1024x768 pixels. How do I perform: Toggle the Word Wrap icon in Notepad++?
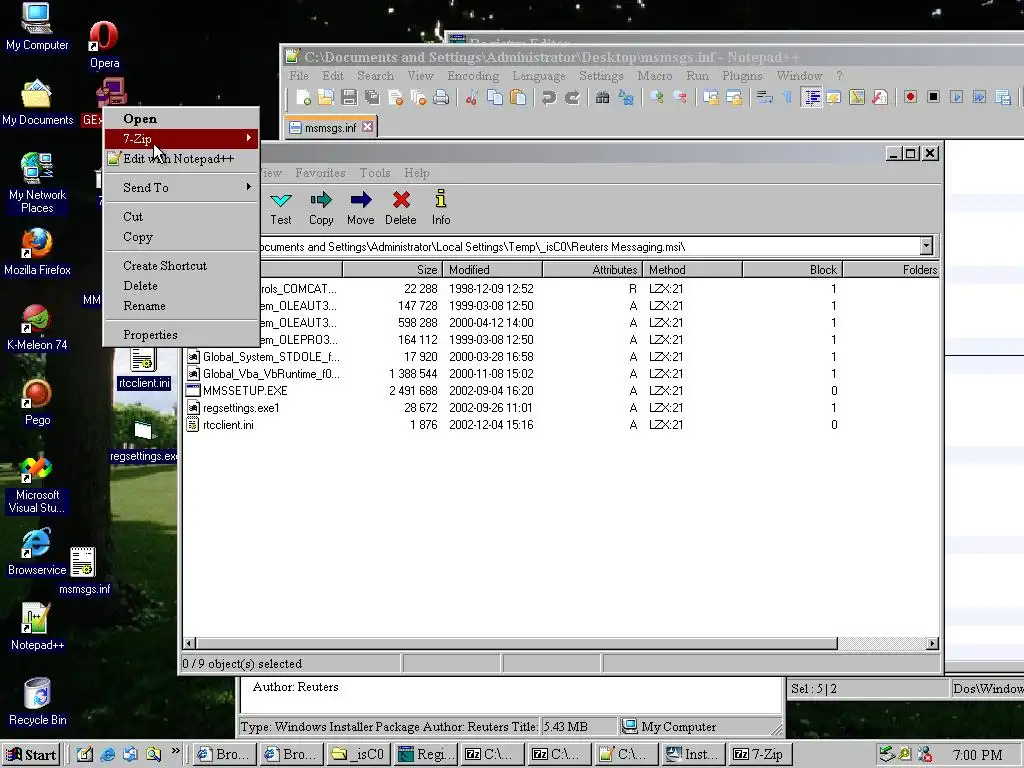point(764,98)
